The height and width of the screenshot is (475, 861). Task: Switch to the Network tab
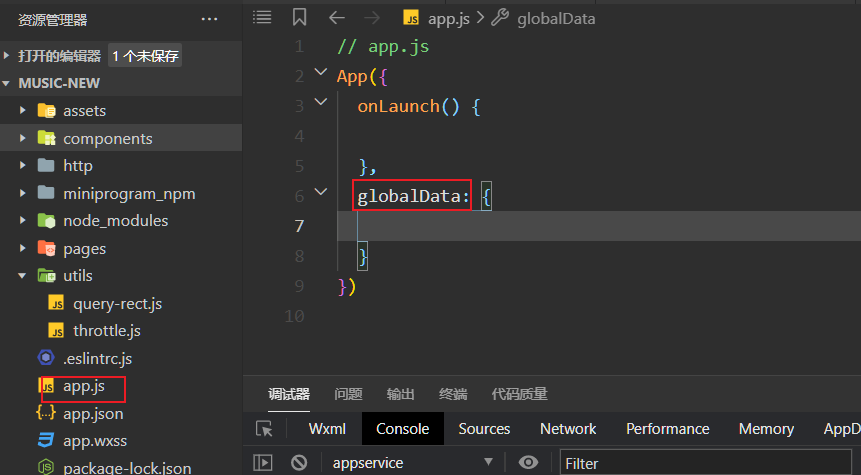(x=568, y=429)
